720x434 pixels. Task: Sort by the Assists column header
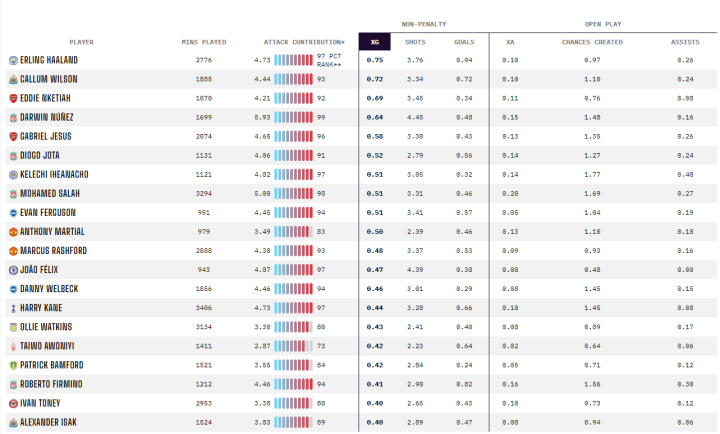(x=685, y=42)
